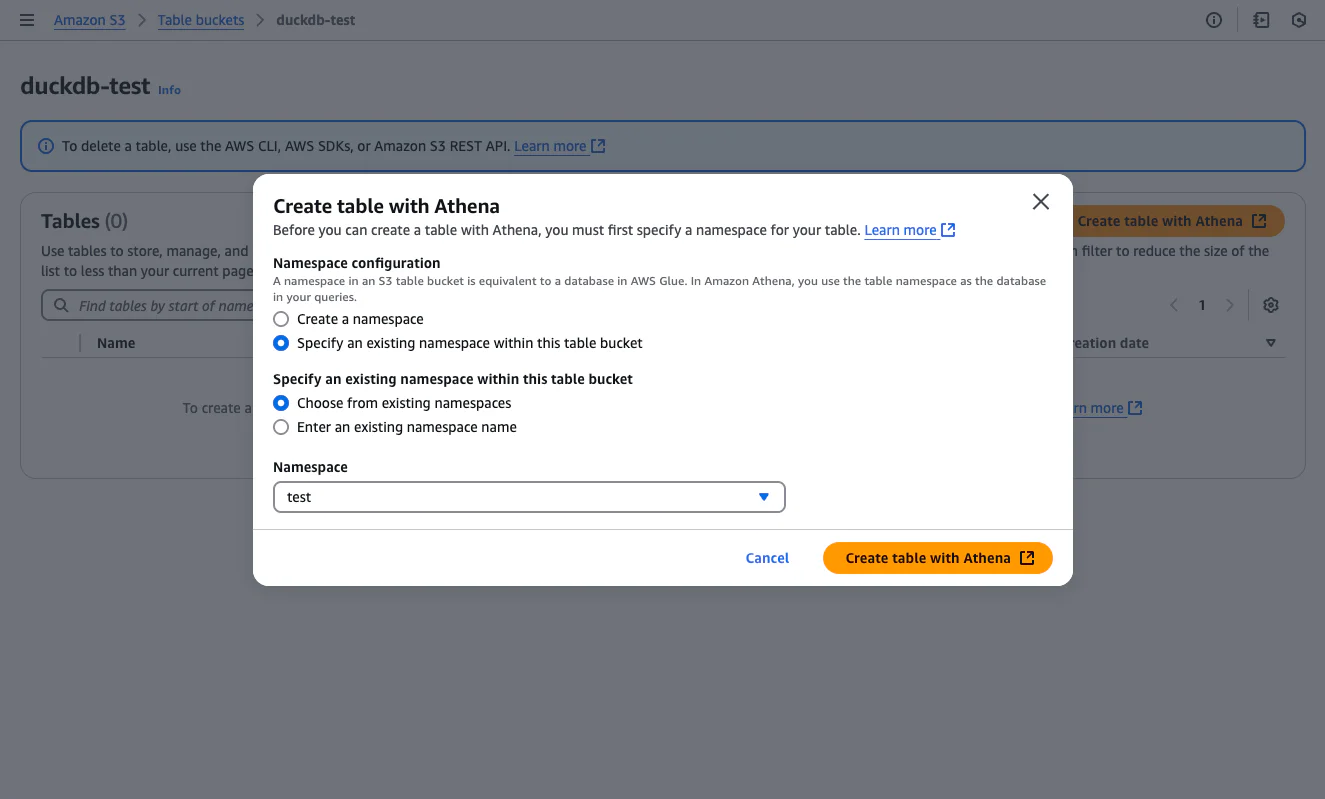Viewport: 1325px width, 799px height.
Task: Open Learn more link in dialog description
Action: click(900, 230)
